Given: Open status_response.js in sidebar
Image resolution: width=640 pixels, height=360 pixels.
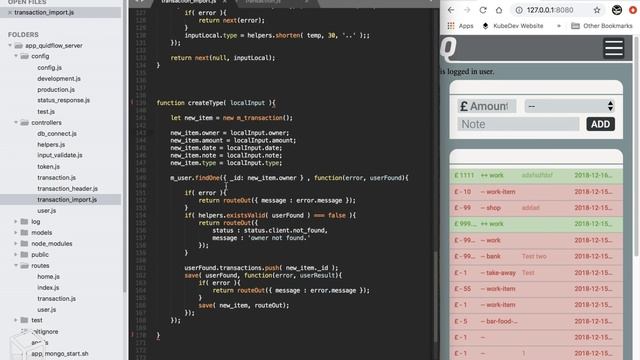Looking at the screenshot, I should pyautogui.click(x=64, y=100).
